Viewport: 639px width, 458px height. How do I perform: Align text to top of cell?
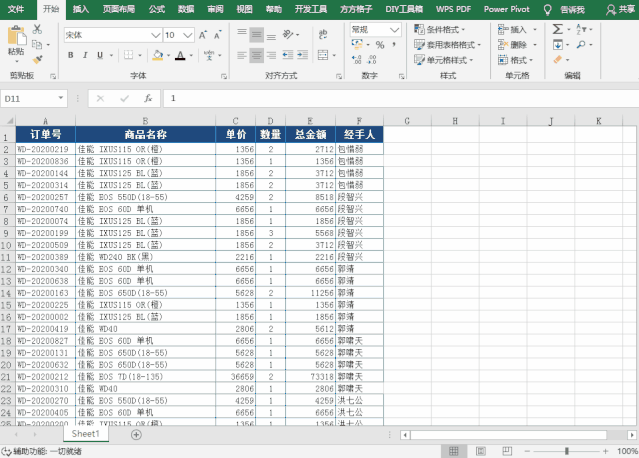pos(242,34)
